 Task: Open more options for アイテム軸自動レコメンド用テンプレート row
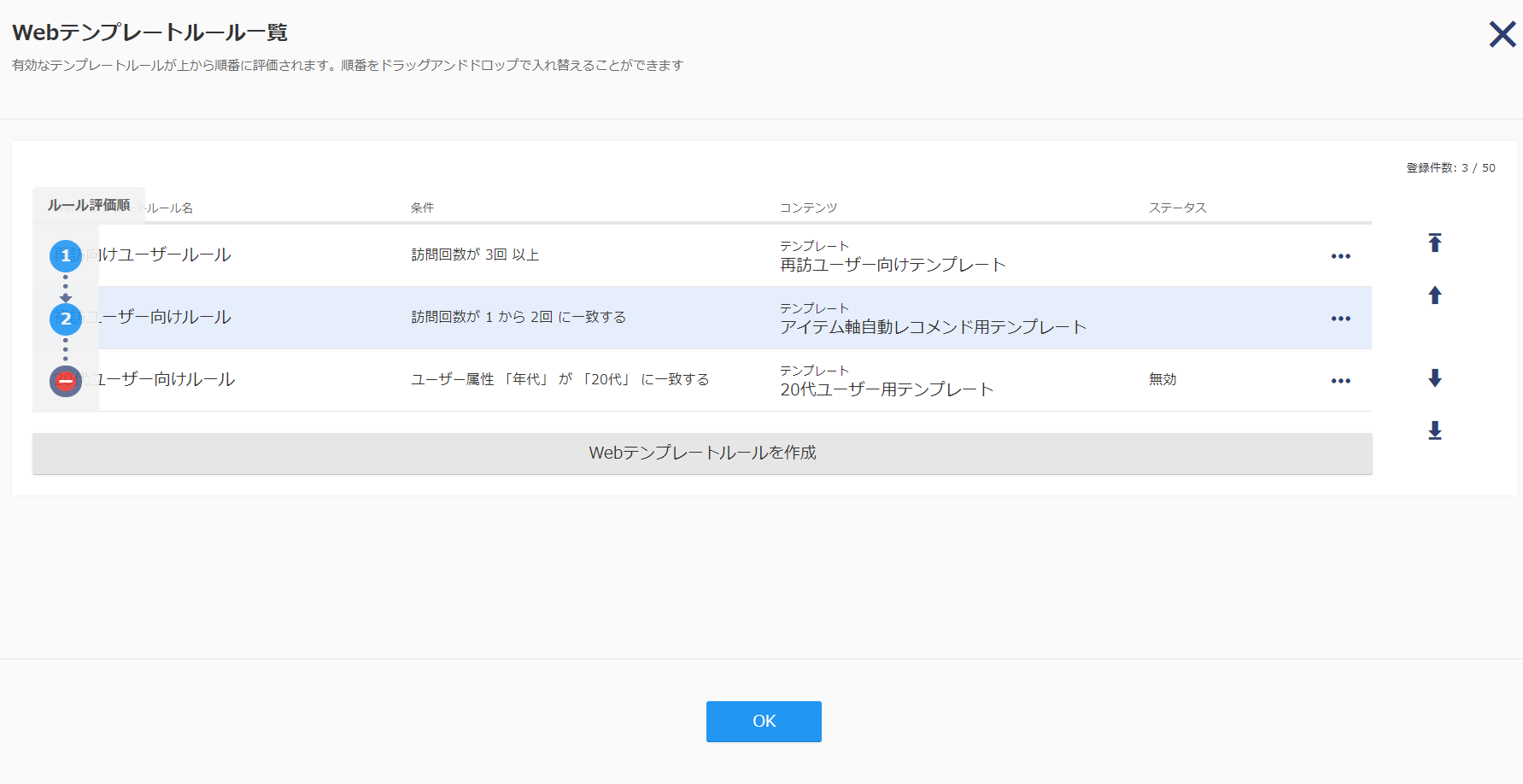click(1340, 319)
